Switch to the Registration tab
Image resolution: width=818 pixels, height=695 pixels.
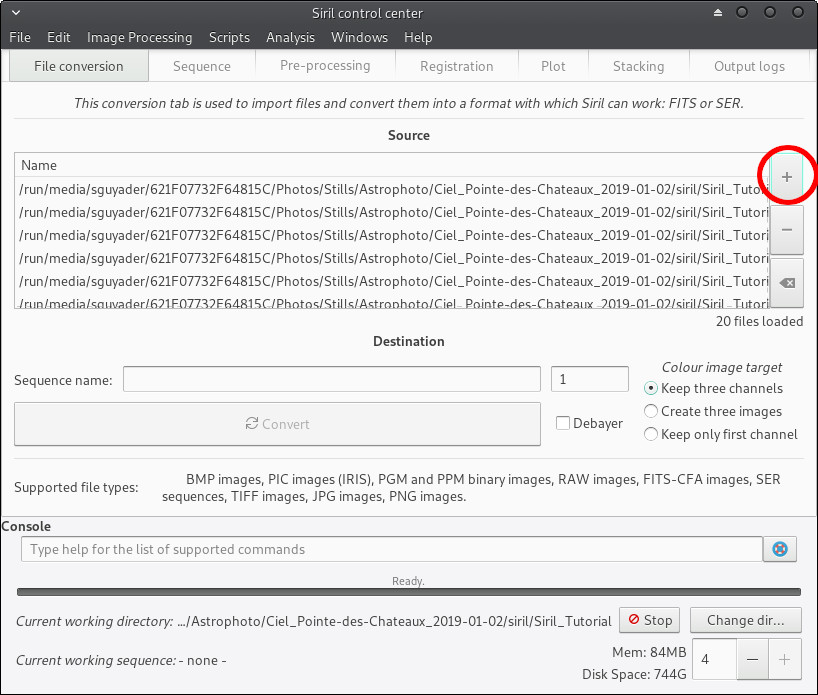(456, 66)
